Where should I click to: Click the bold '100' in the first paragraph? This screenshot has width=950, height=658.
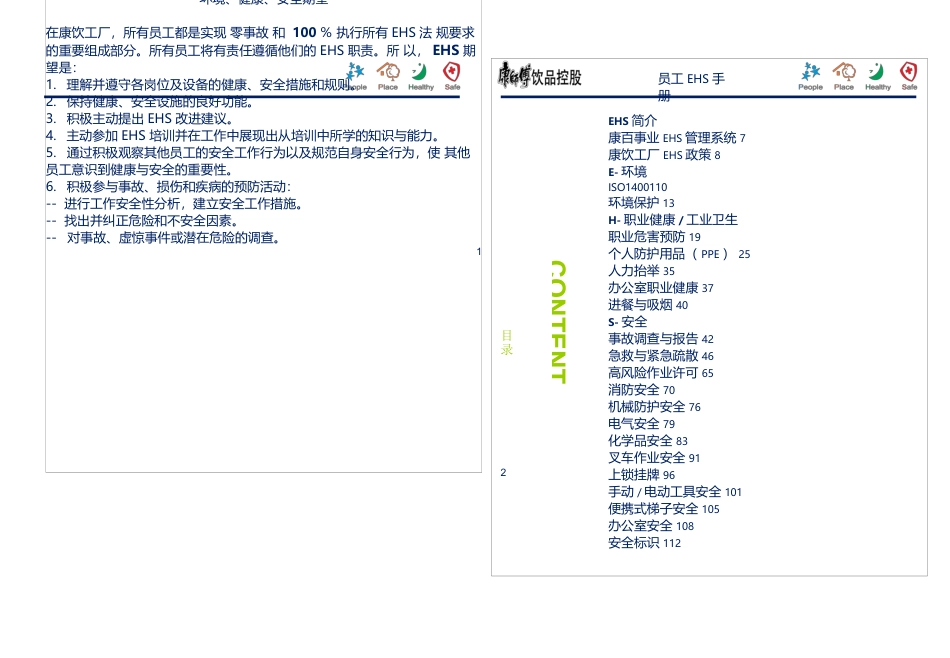pos(304,33)
